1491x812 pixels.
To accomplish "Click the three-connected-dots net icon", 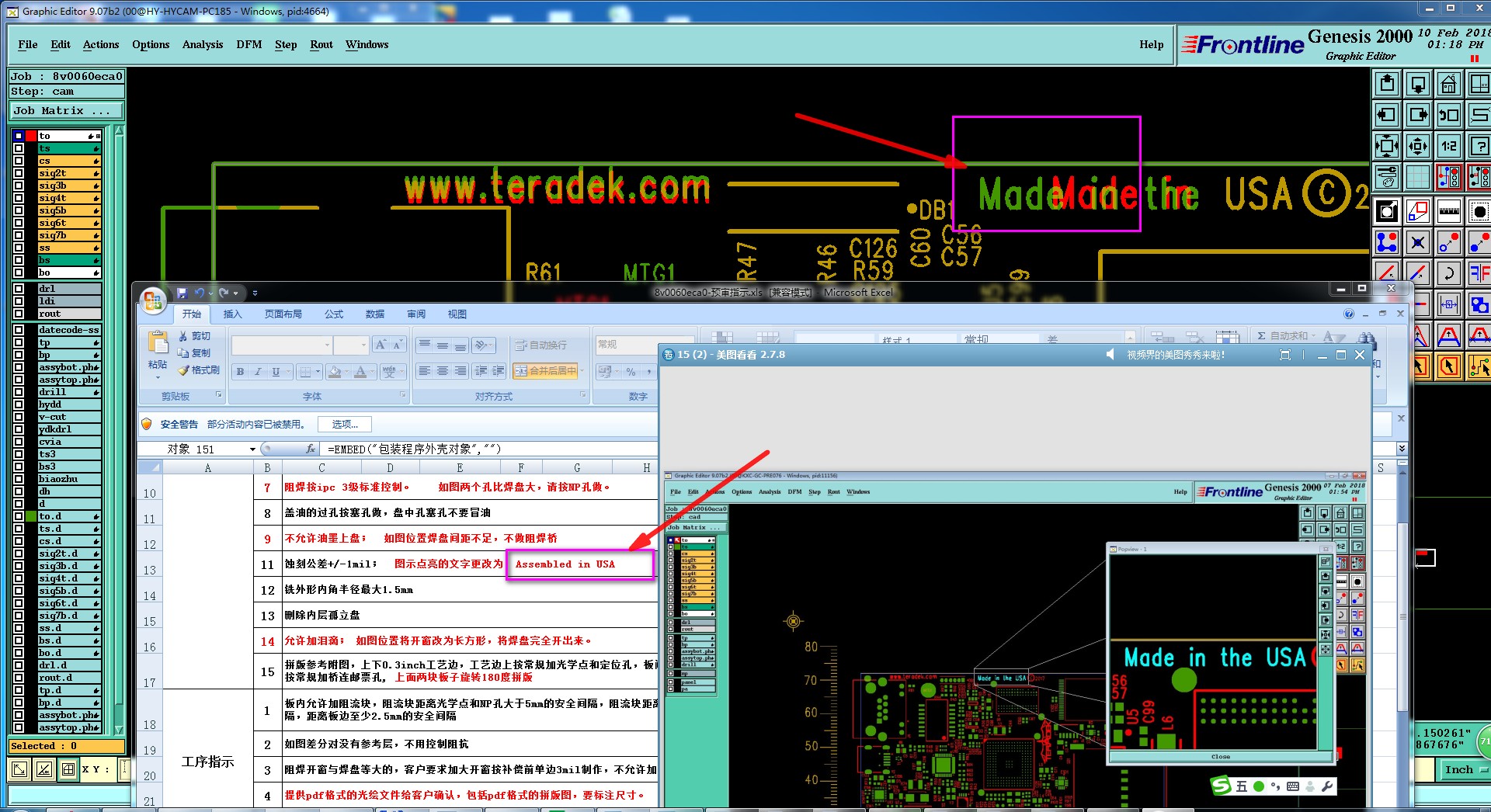I will [1387, 242].
